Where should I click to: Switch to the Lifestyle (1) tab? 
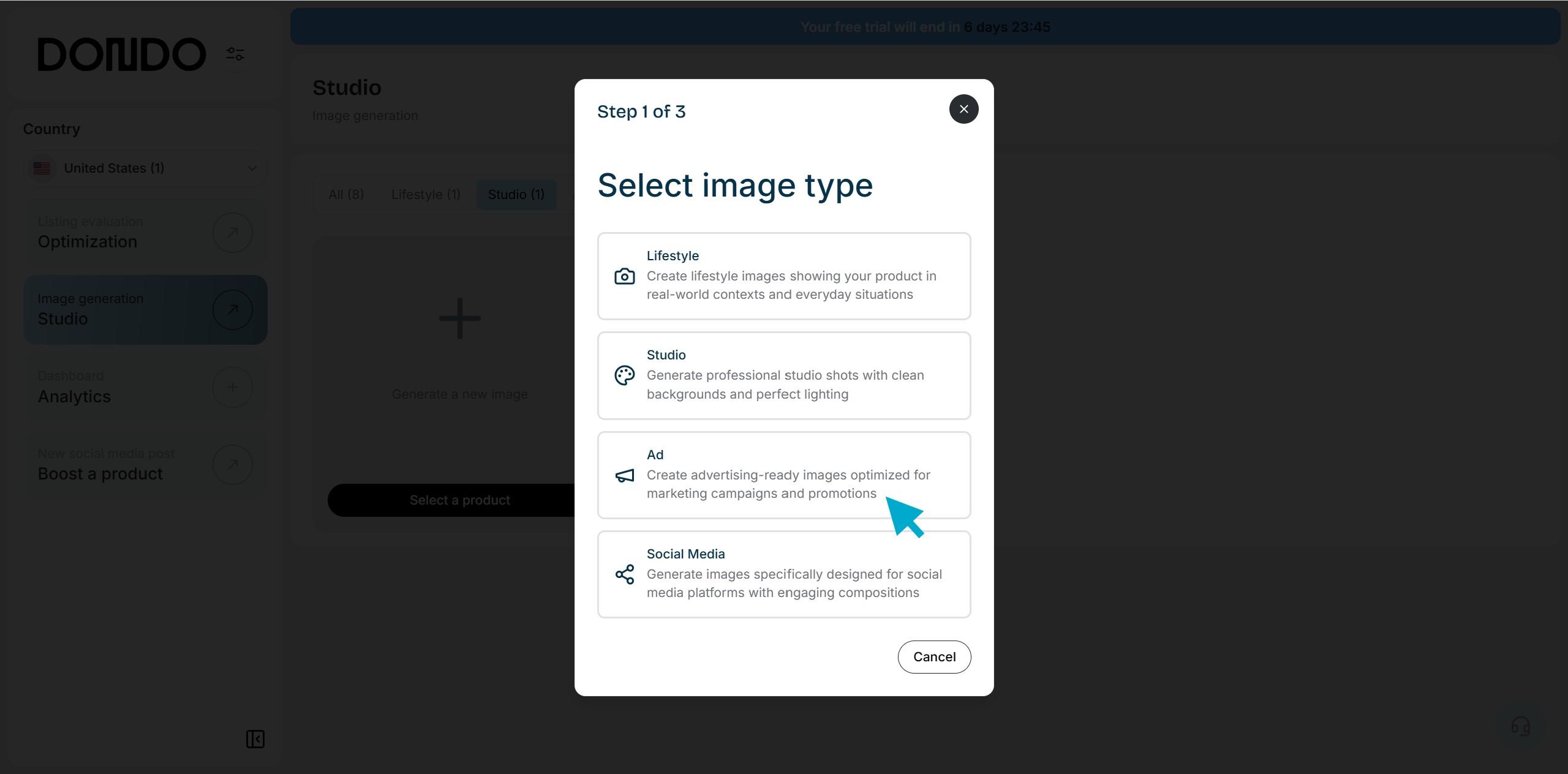tap(426, 195)
